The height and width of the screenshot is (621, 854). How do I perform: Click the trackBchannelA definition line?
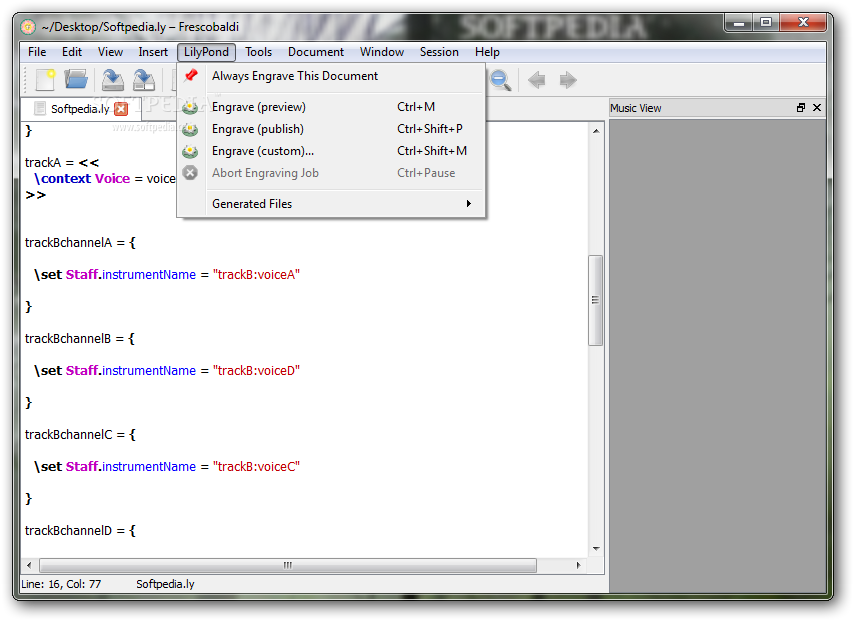click(80, 243)
